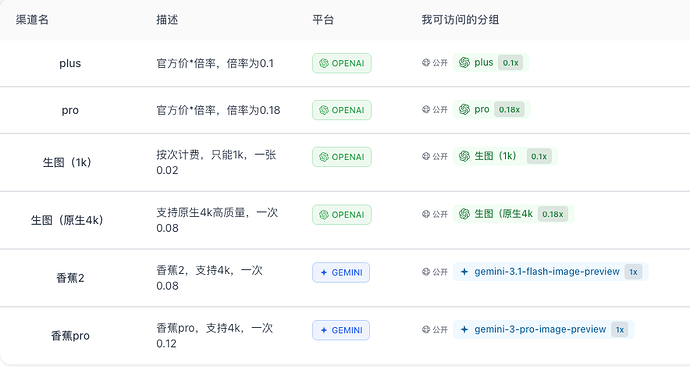The image size is (690, 369).
Task: Click the GEMINI label in the 香蕉pro row
Action: coord(347,330)
